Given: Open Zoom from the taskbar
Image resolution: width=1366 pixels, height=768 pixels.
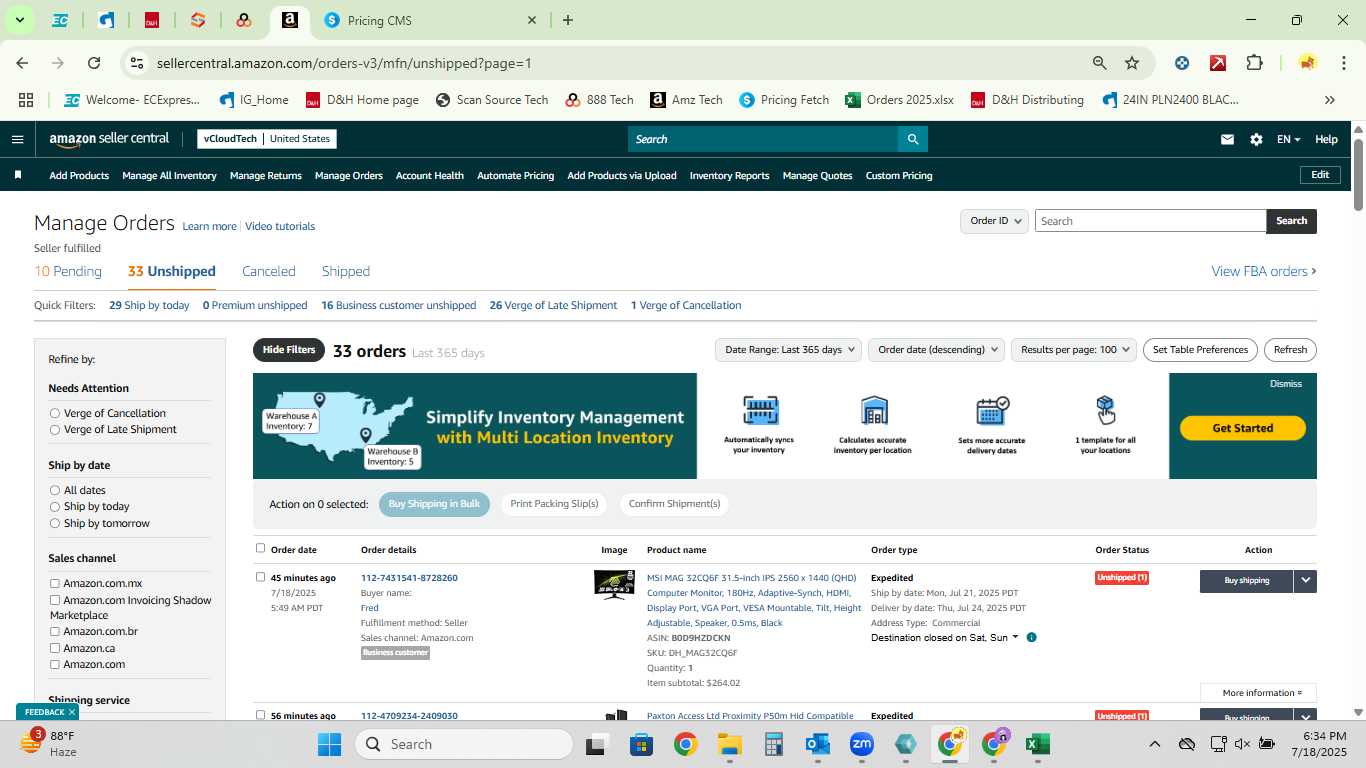Looking at the screenshot, I should pos(862,744).
